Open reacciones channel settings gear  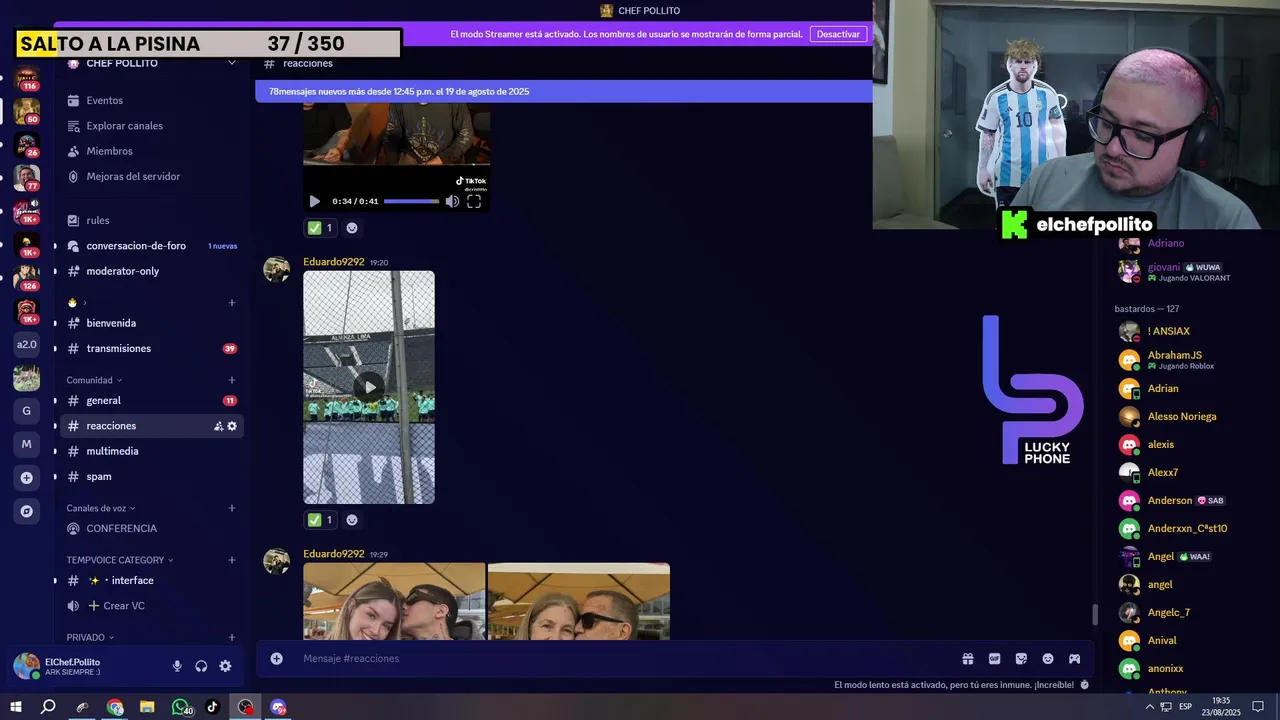(x=232, y=426)
